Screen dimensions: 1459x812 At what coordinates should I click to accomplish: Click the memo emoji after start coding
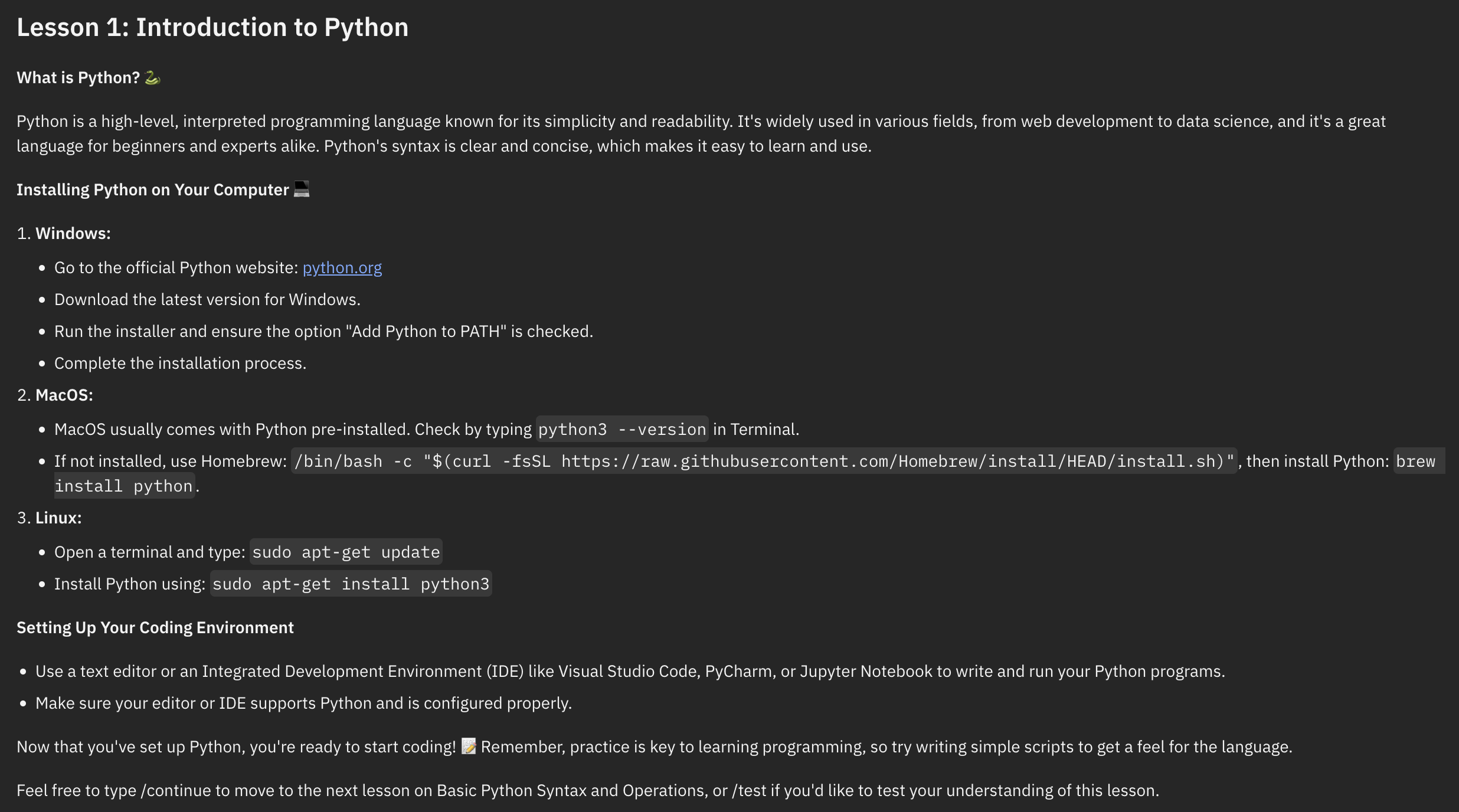click(469, 746)
